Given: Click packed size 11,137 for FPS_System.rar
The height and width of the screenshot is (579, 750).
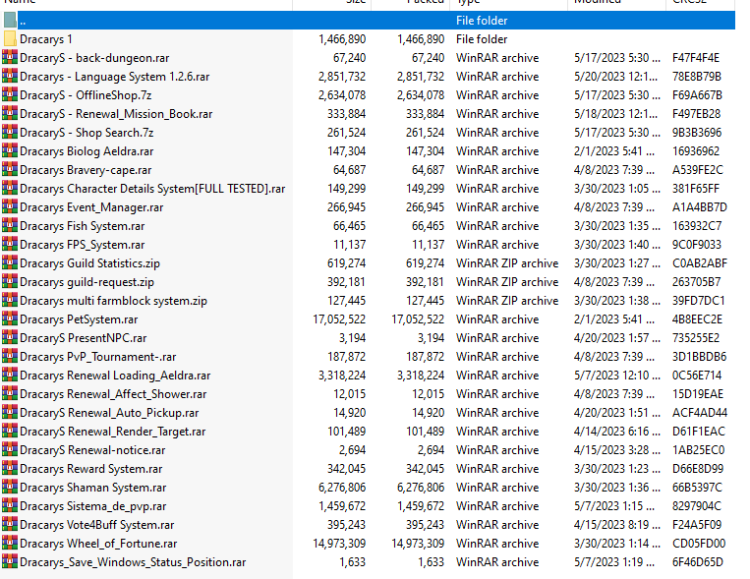Looking at the screenshot, I should coord(428,245).
